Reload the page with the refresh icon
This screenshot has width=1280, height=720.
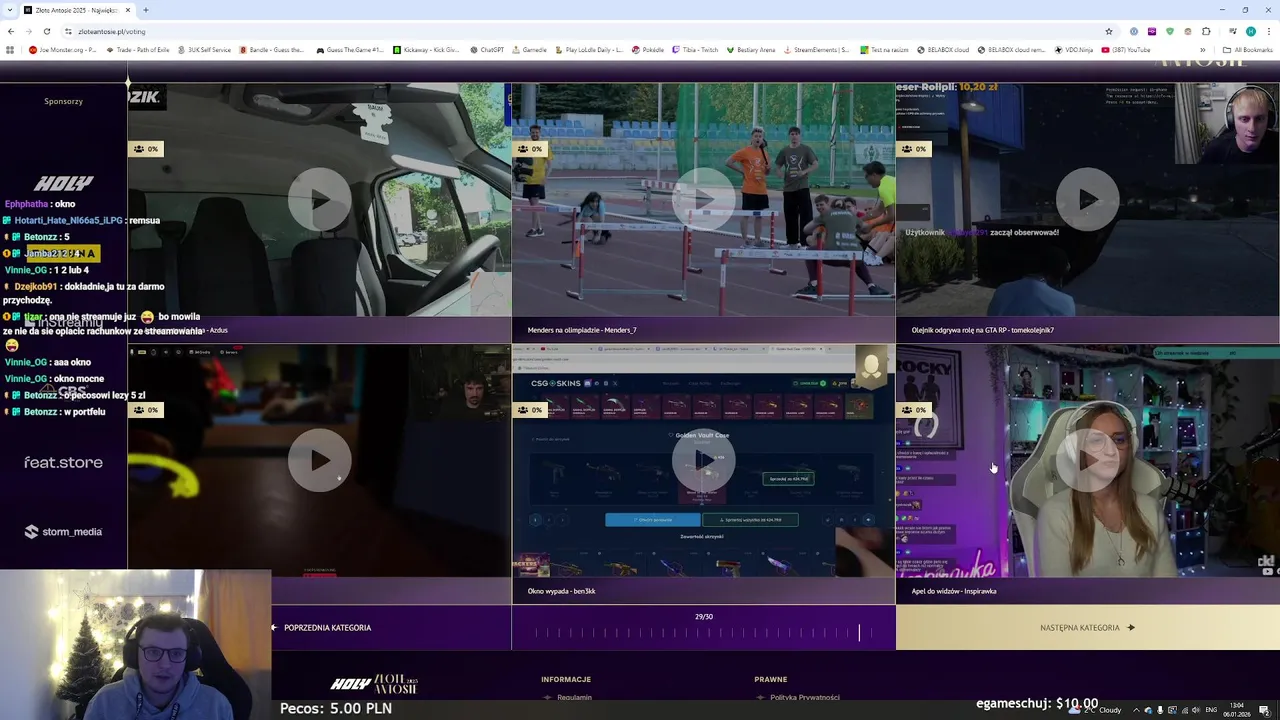coord(46,31)
